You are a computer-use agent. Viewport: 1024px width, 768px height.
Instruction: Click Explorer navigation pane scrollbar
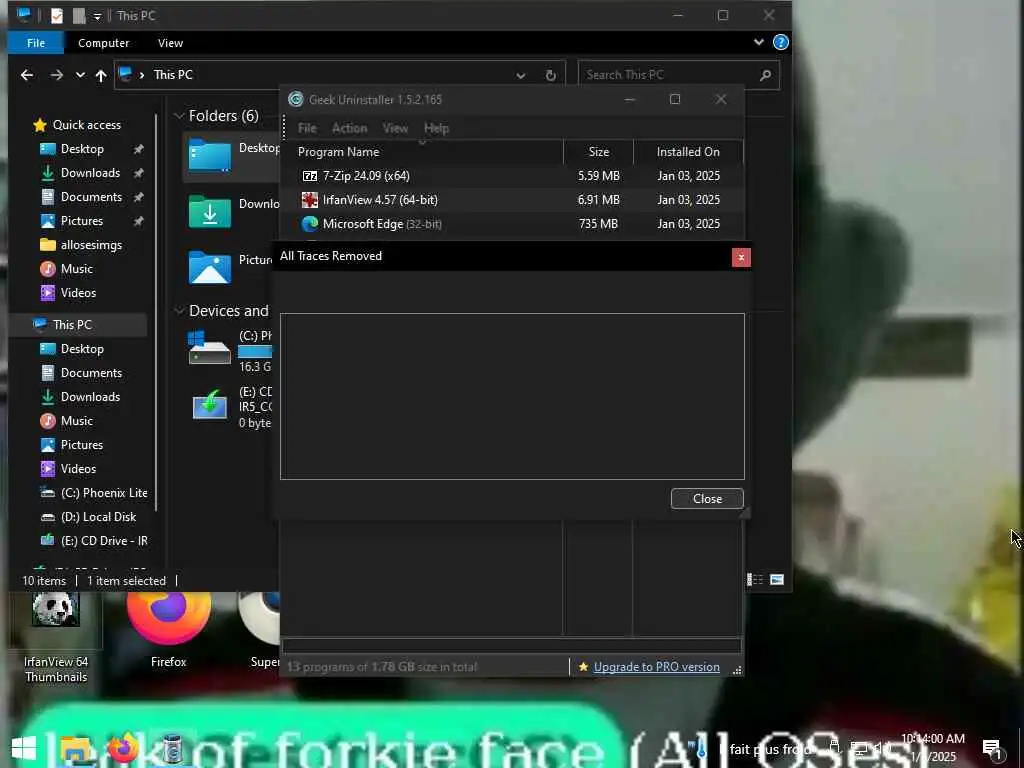click(x=156, y=313)
